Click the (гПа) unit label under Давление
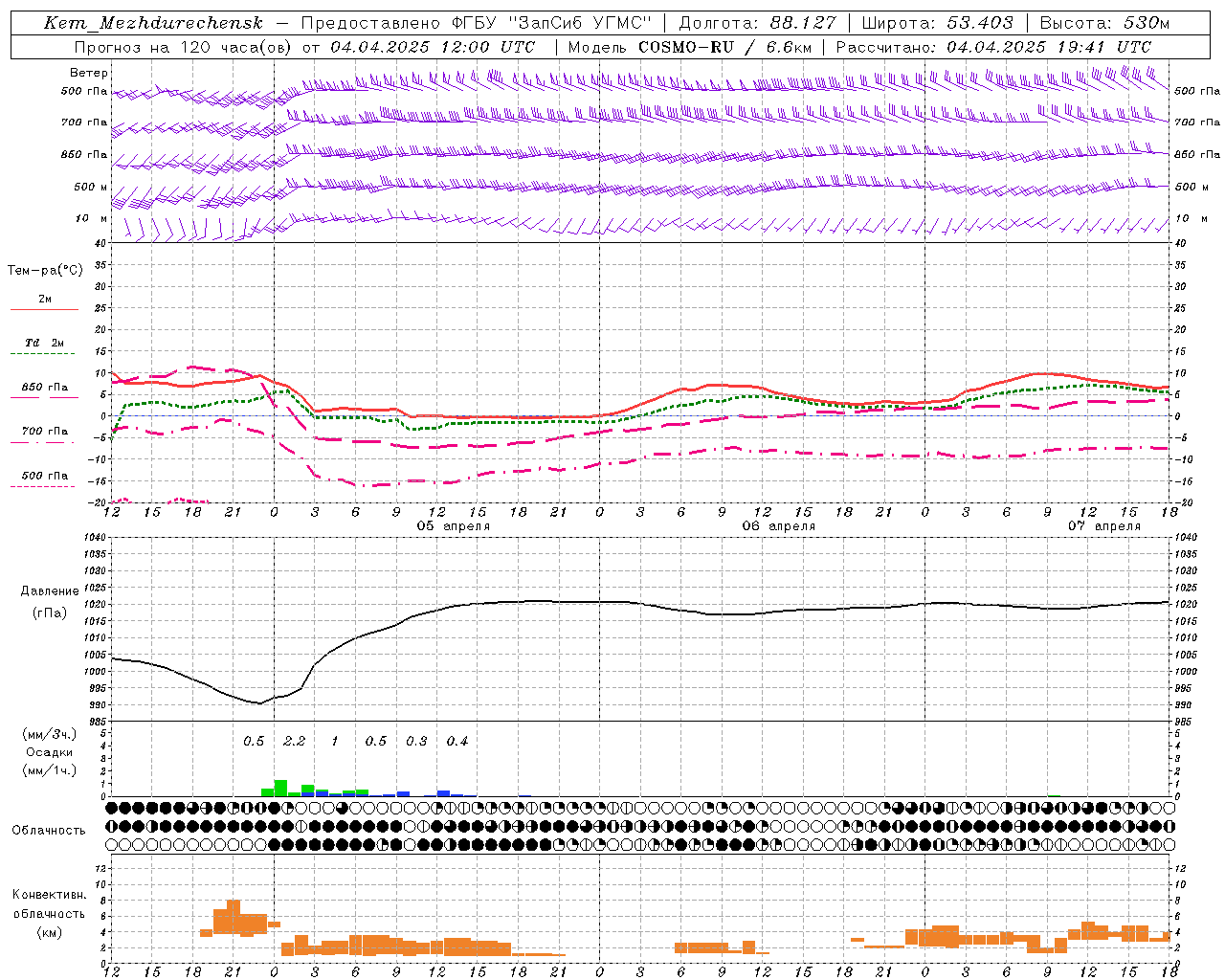1225x980 pixels. [50, 613]
